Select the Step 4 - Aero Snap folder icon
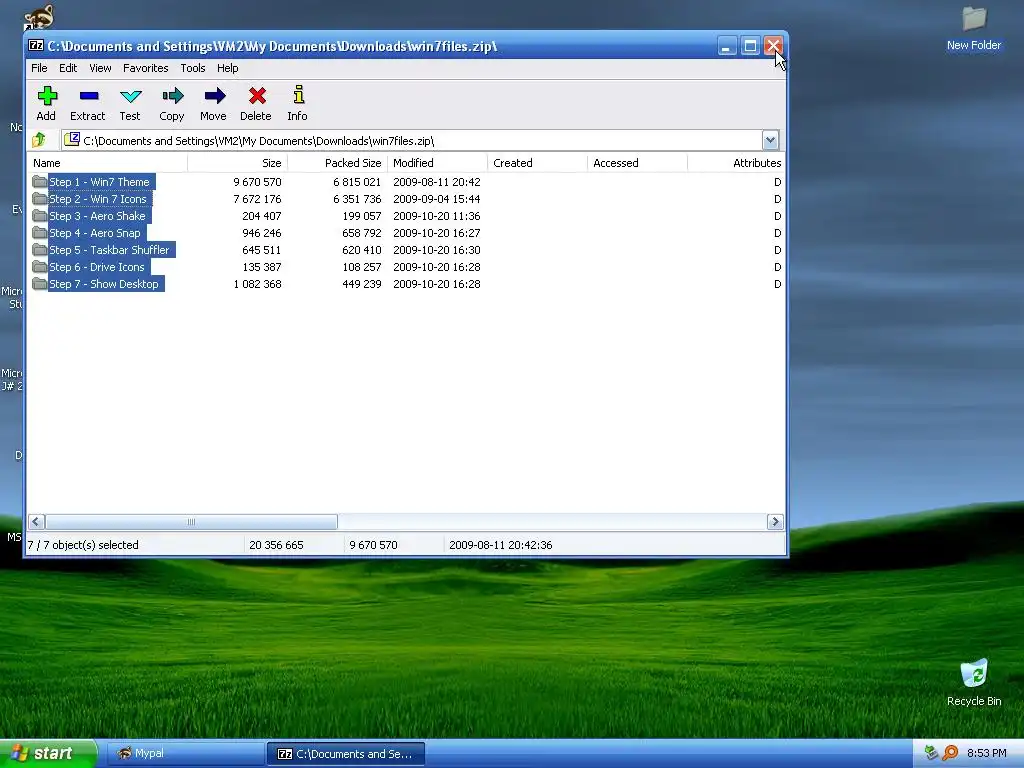Screen dimensions: 1024x768 coord(39,232)
